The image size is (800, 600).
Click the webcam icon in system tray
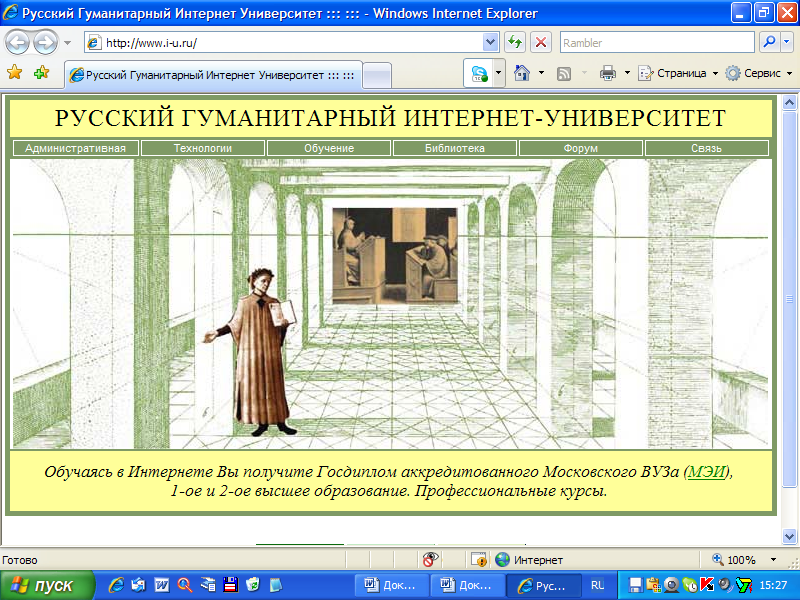pos(671,585)
